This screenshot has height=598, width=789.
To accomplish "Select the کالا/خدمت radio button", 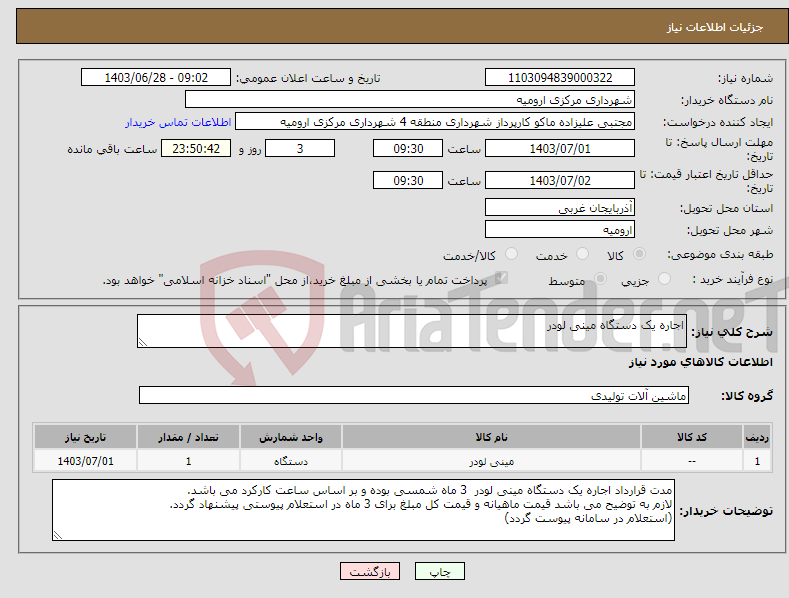I will pyautogui.click(x=511, y=254).
